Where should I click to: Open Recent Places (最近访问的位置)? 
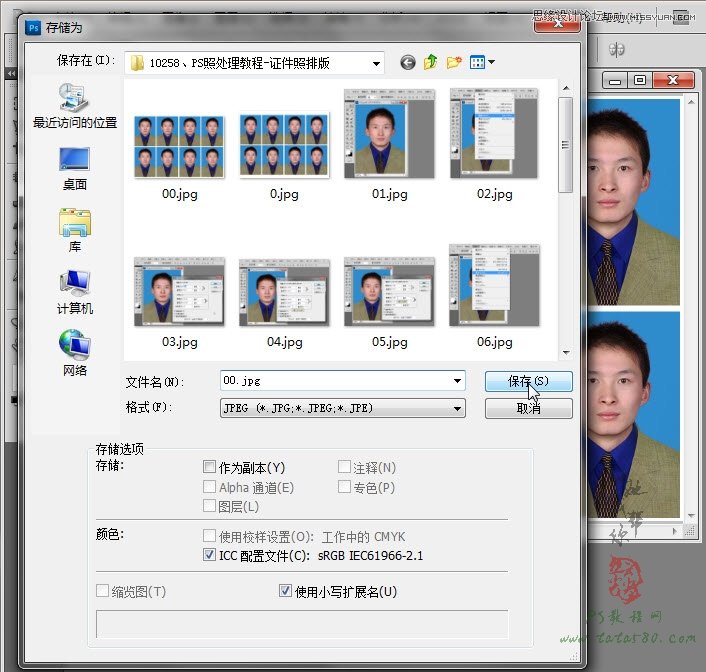(75, 106)
